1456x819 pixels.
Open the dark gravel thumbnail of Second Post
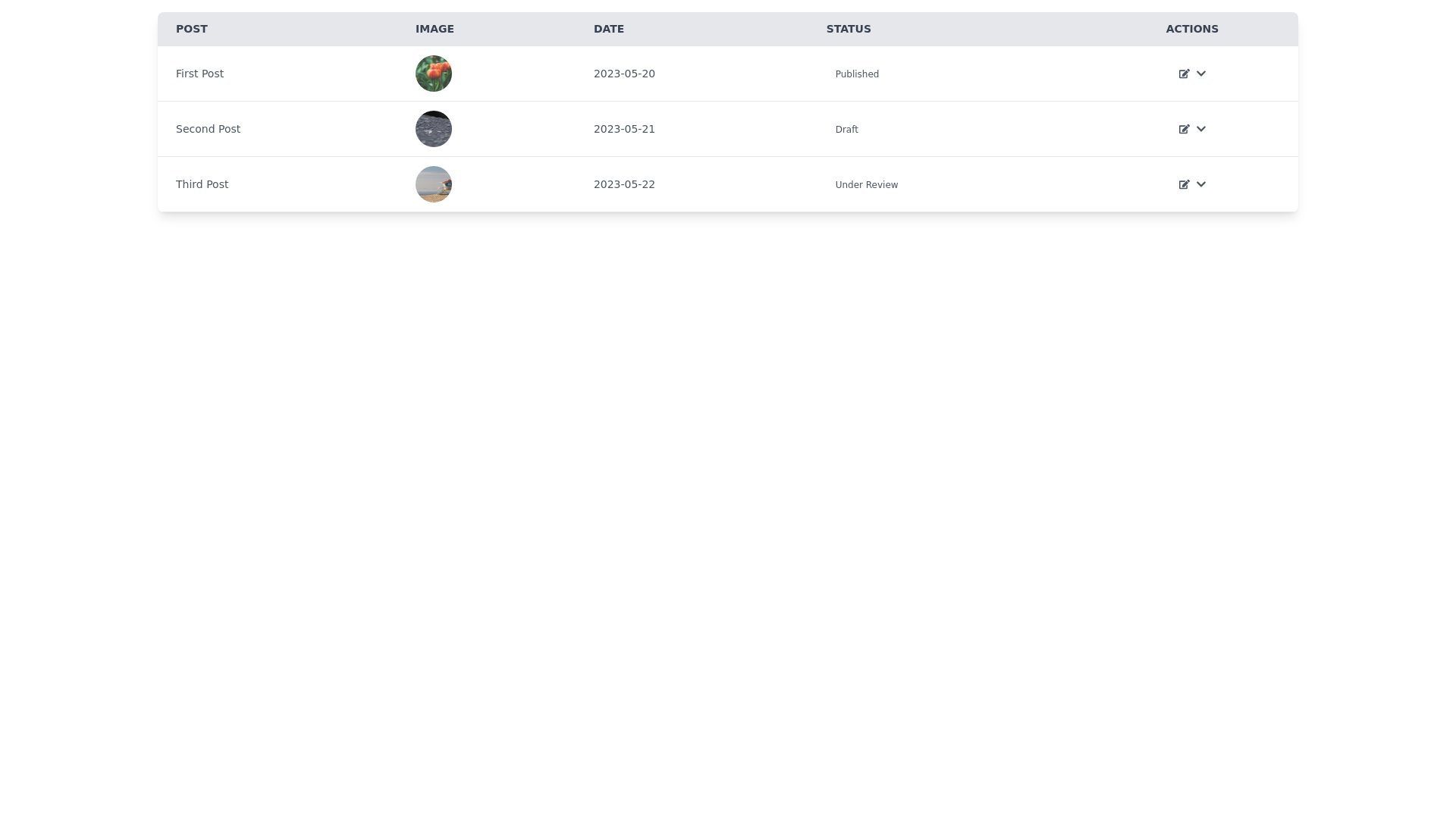coord(434,129)
